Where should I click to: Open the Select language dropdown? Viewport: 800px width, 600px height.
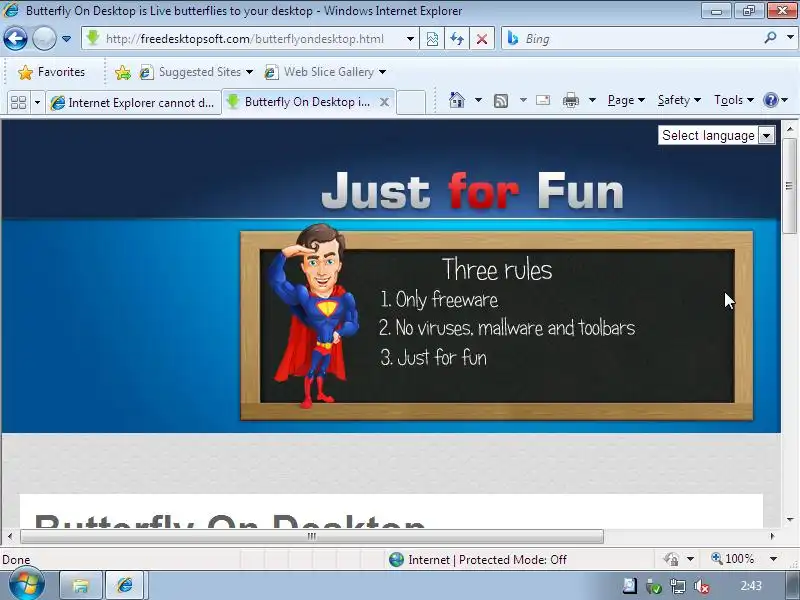tap(716, 135)
